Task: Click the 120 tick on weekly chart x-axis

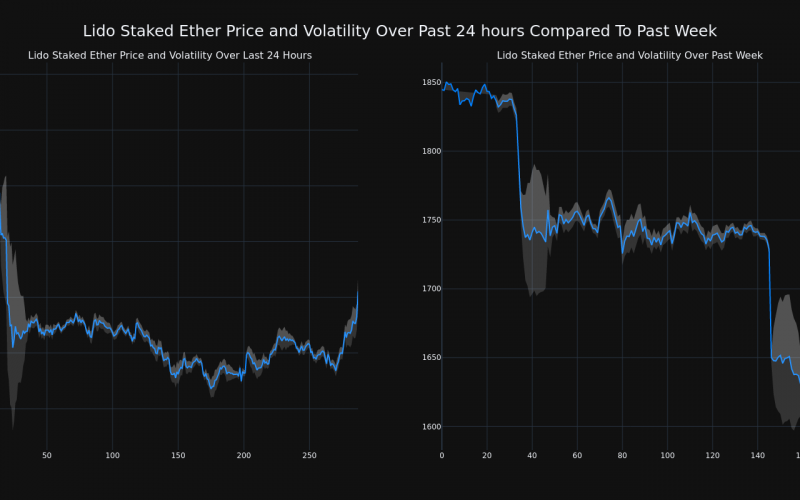Action: pos(712,455)
